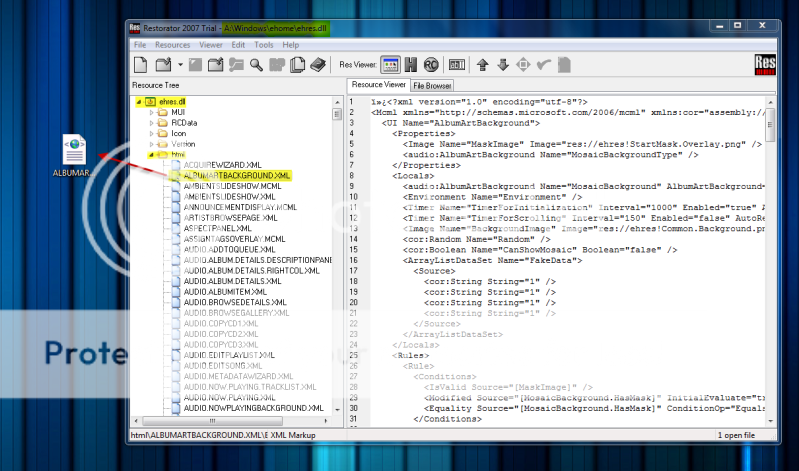Click the greyed page icon after checkmark

564,65
